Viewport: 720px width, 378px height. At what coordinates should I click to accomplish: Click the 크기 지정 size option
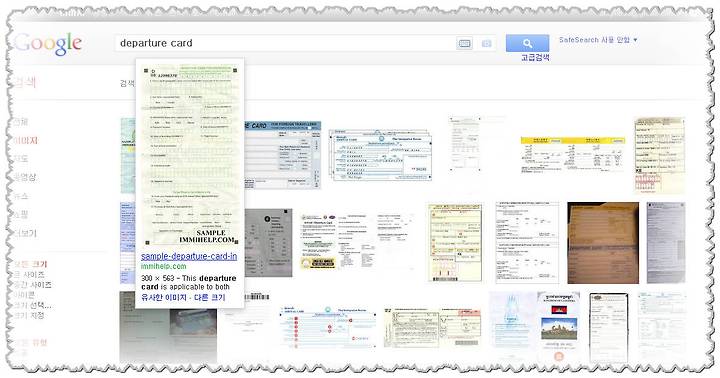click(x=28, y=315)
